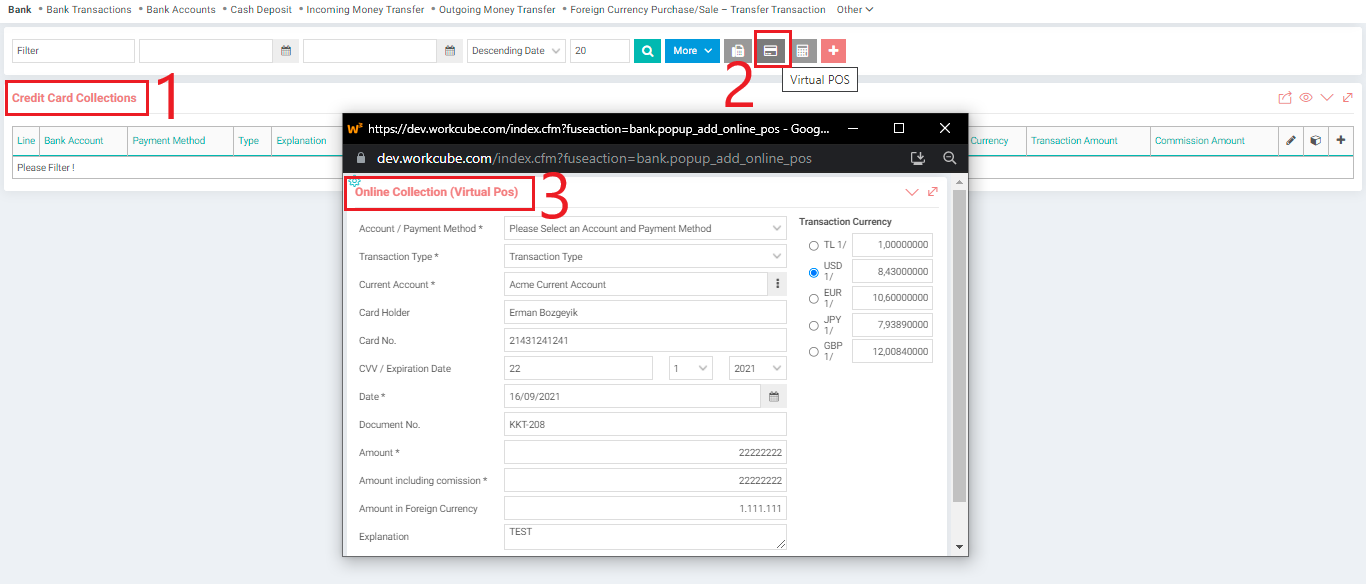The width and height of the screenshot is (1366, 584).
Task: Open the expiration month dropdown
Action: coord(691,368)
